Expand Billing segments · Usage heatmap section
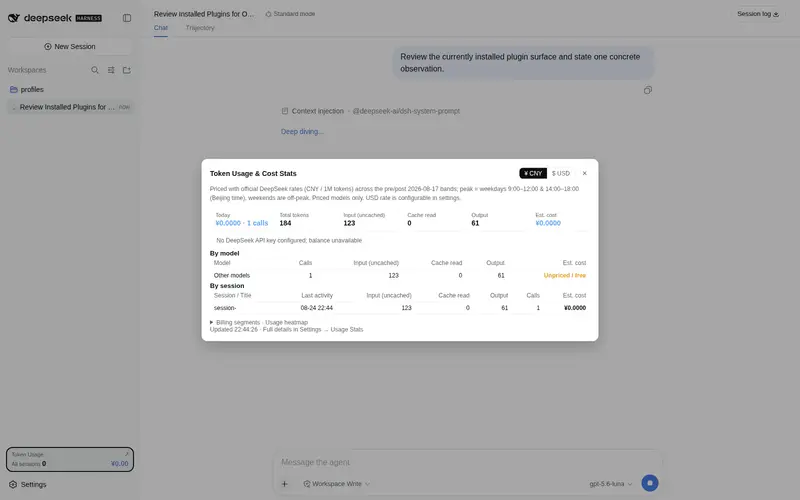 point(259,322)
